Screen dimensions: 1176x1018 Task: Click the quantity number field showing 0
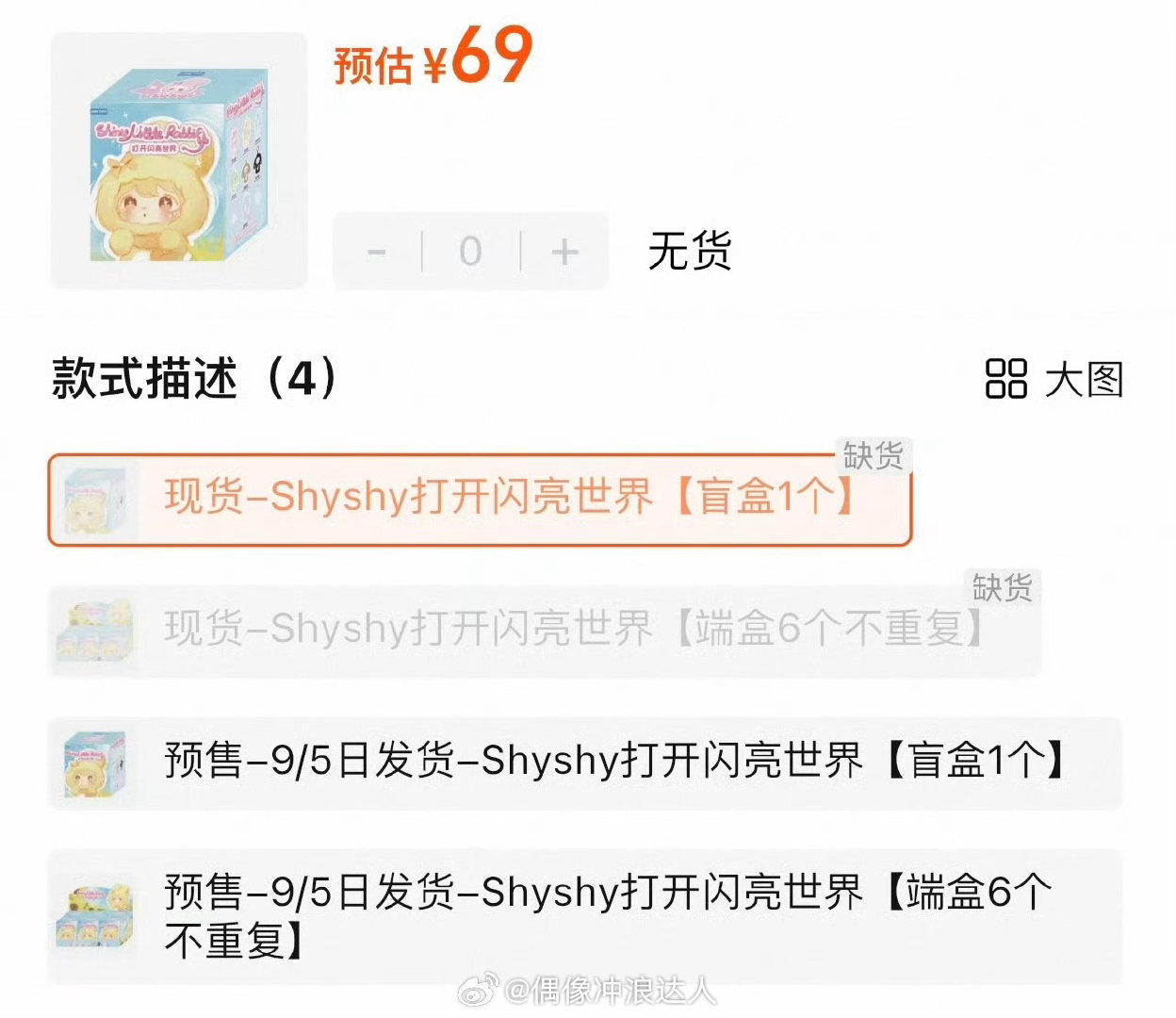[x=470, y=252]
